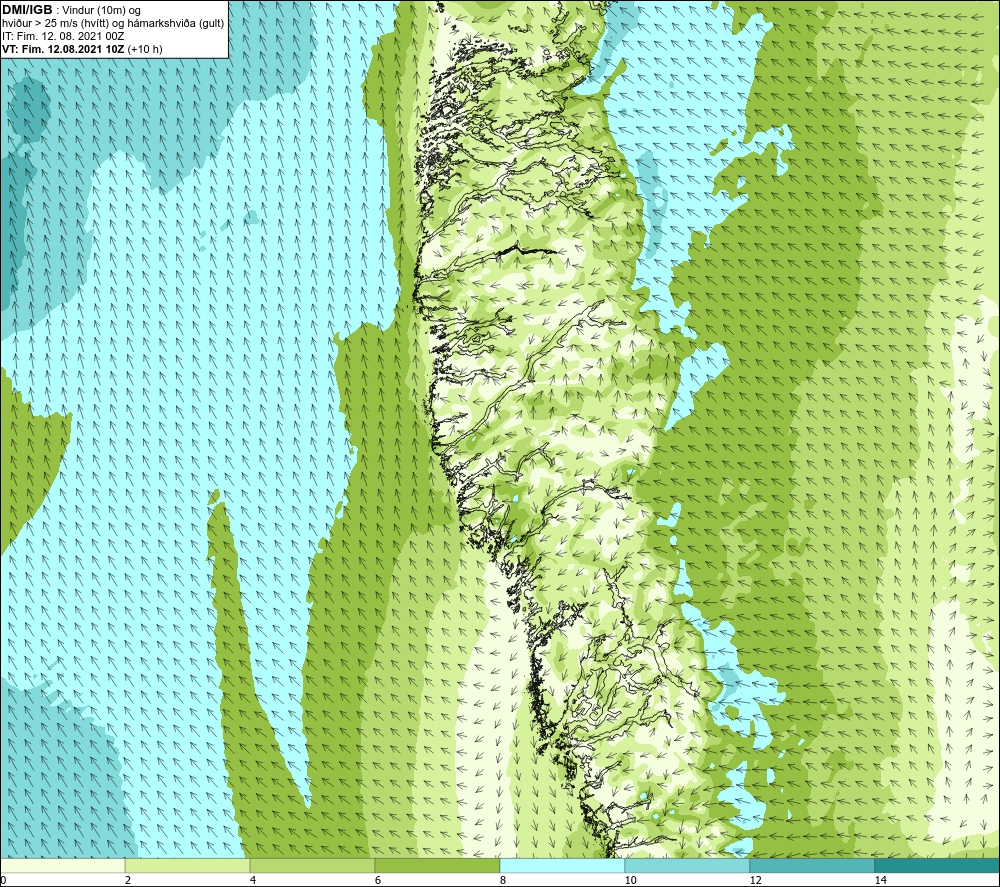Click the legend label '8'
The height and width of the screenshot is (887, 1000).
pyautogui.click(x=503, y=880)
